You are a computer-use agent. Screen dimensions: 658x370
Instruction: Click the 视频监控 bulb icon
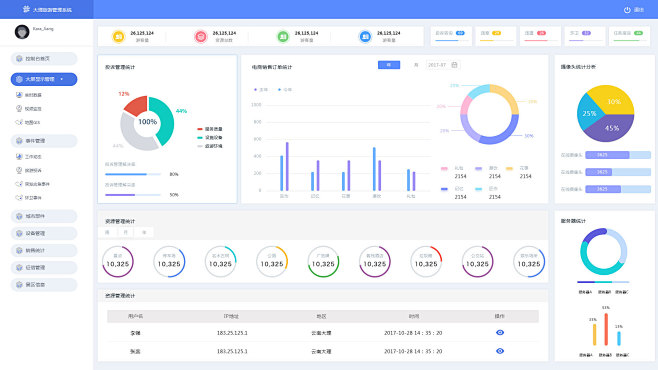tap(19, 109)
